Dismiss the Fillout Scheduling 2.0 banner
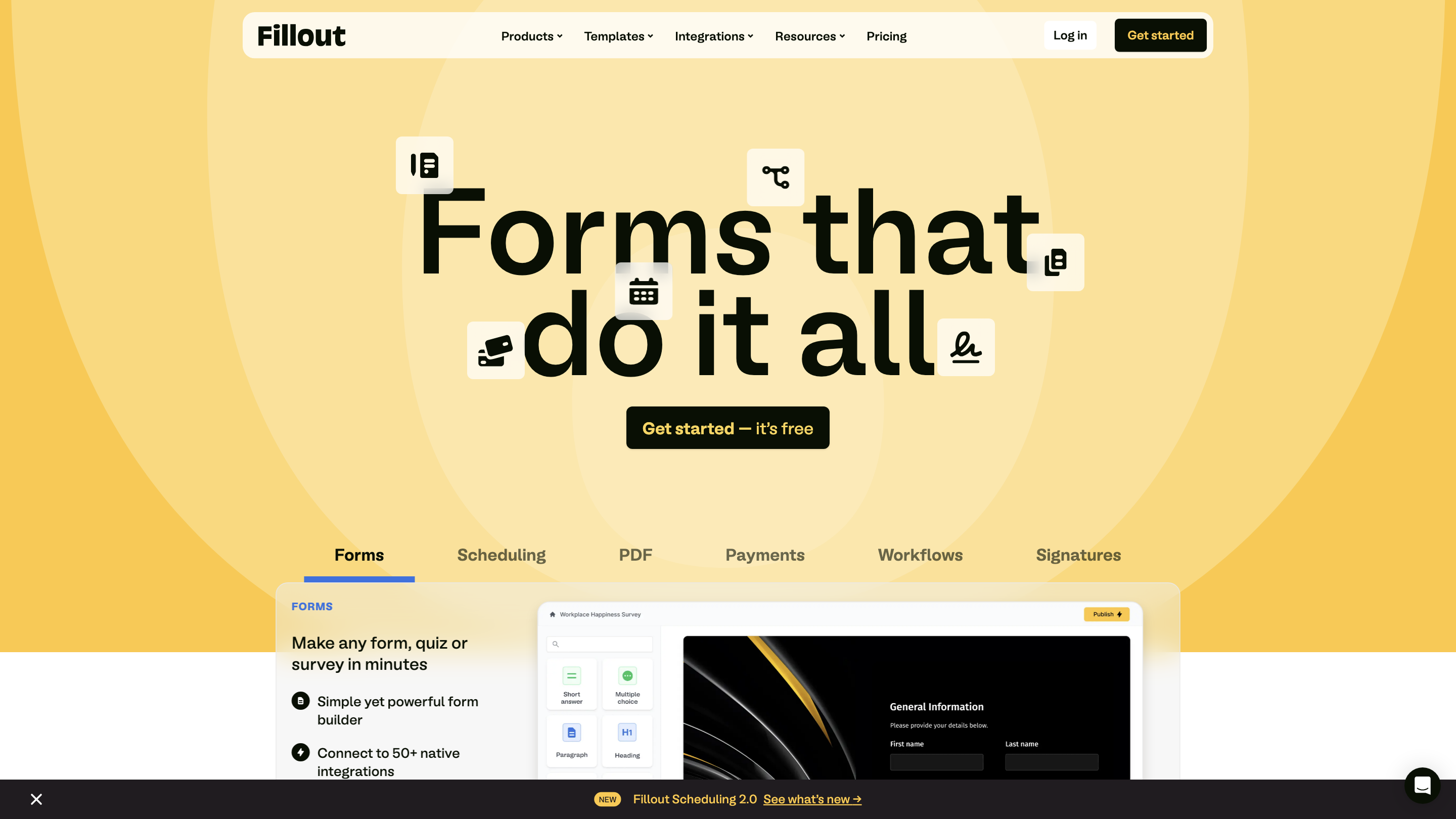Viewport: 1456px width, 819px height. (x=35, y=799)
